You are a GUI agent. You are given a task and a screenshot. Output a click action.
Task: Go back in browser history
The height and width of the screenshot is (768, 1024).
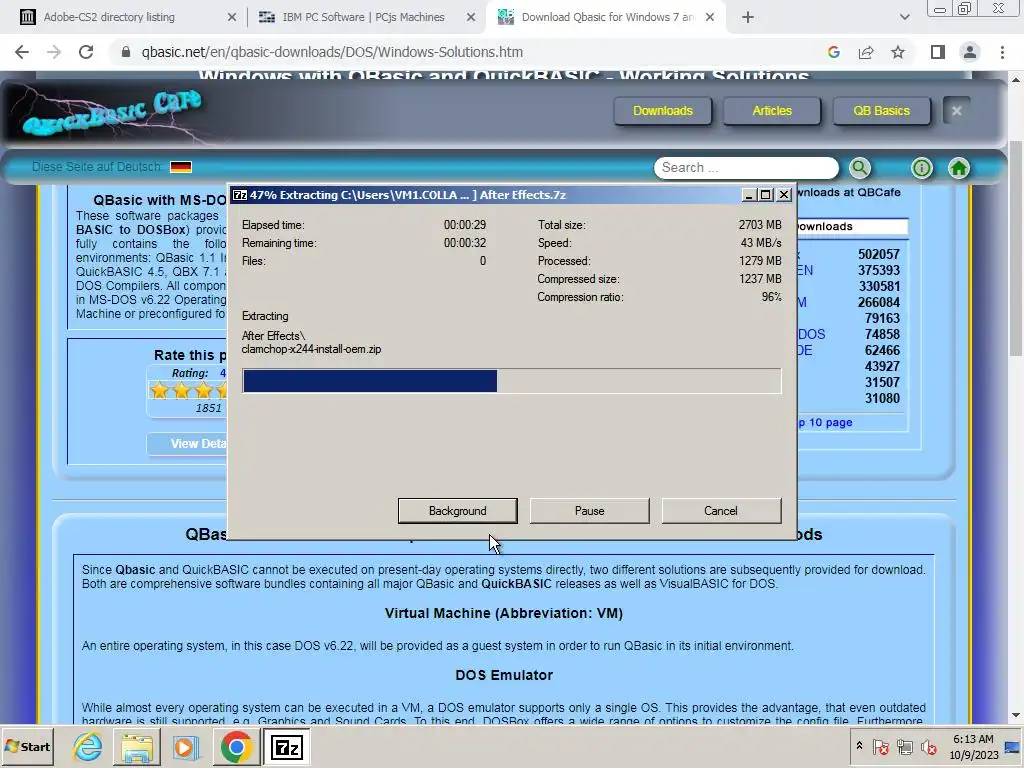(22, 52)
